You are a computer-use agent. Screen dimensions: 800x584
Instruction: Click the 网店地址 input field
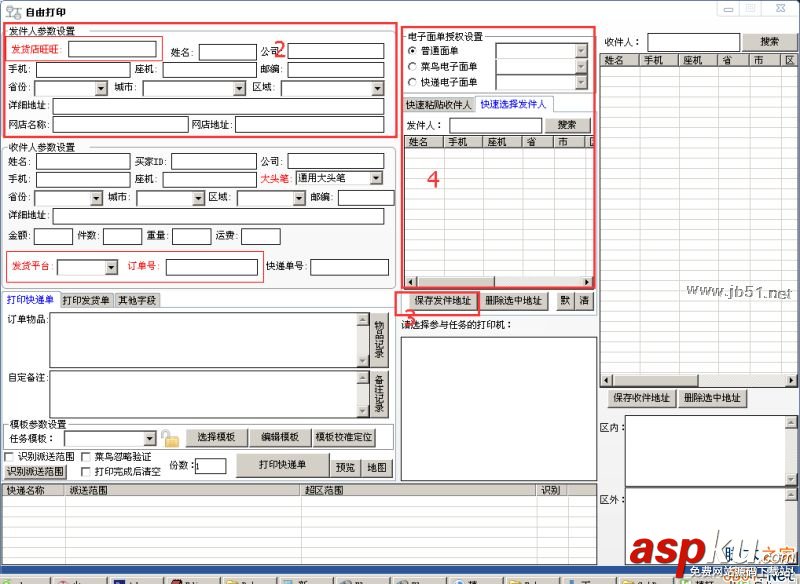310,124
